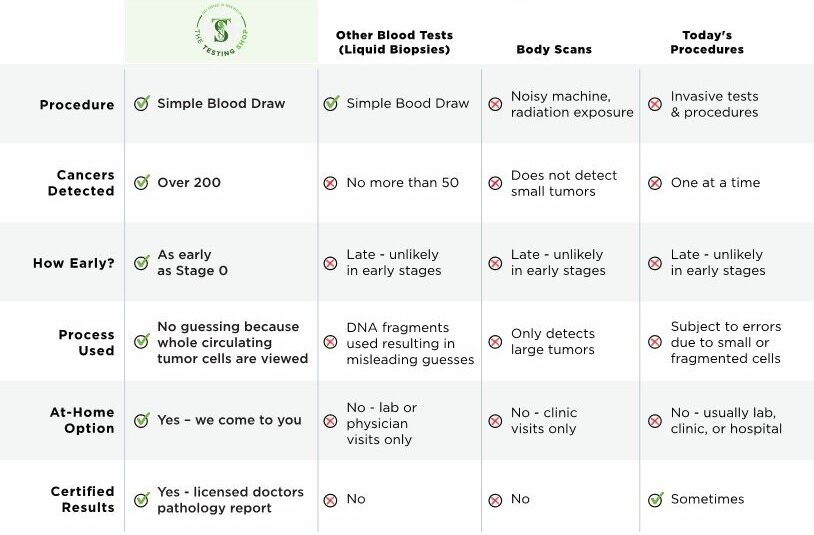Viewport: 814px width, 535px height.
Task: Select the Body Scans column header
Action: click(x=554, y=49)
